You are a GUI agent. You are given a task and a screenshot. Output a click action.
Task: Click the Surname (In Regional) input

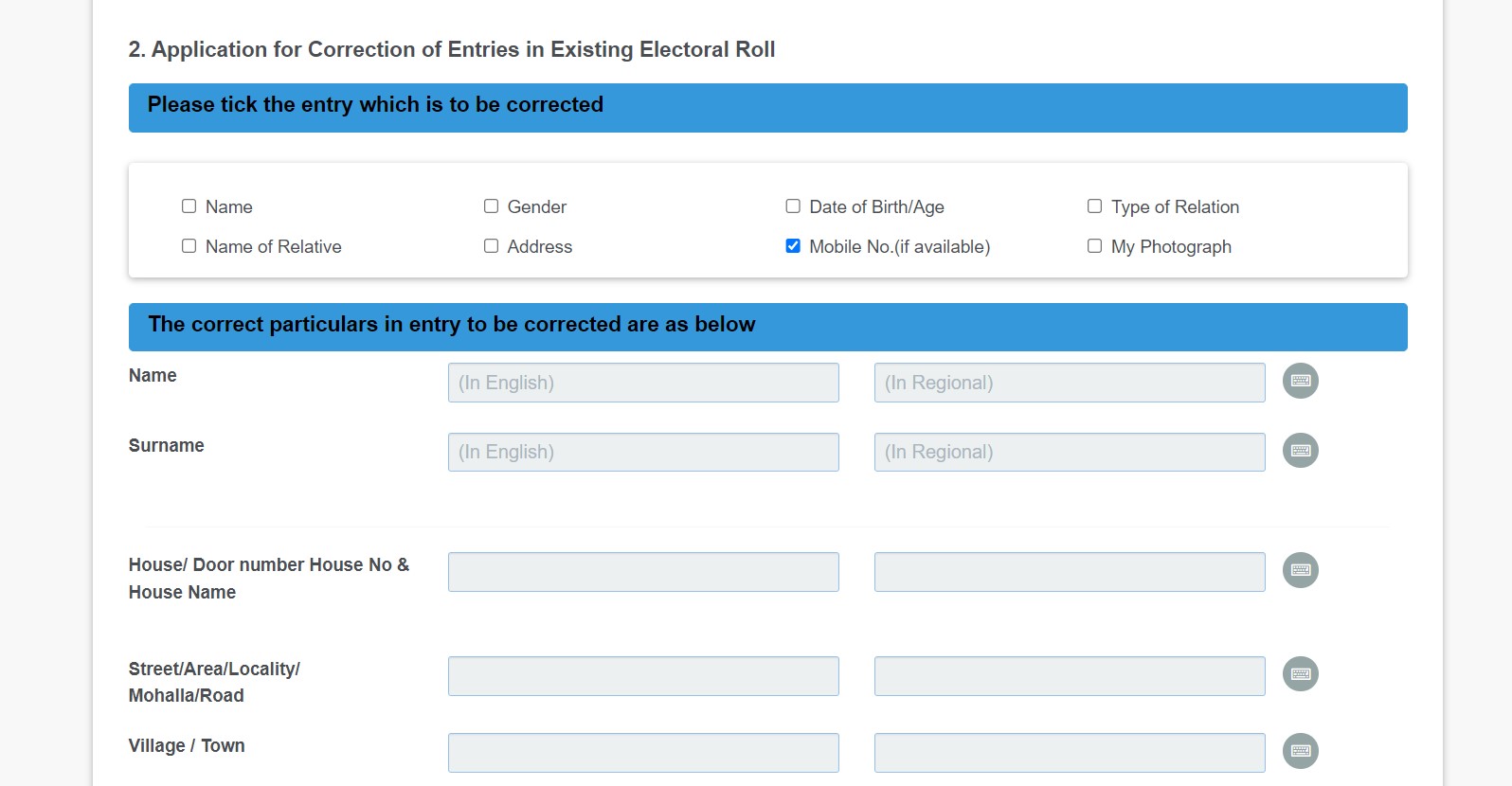[x=1069, y=452]
